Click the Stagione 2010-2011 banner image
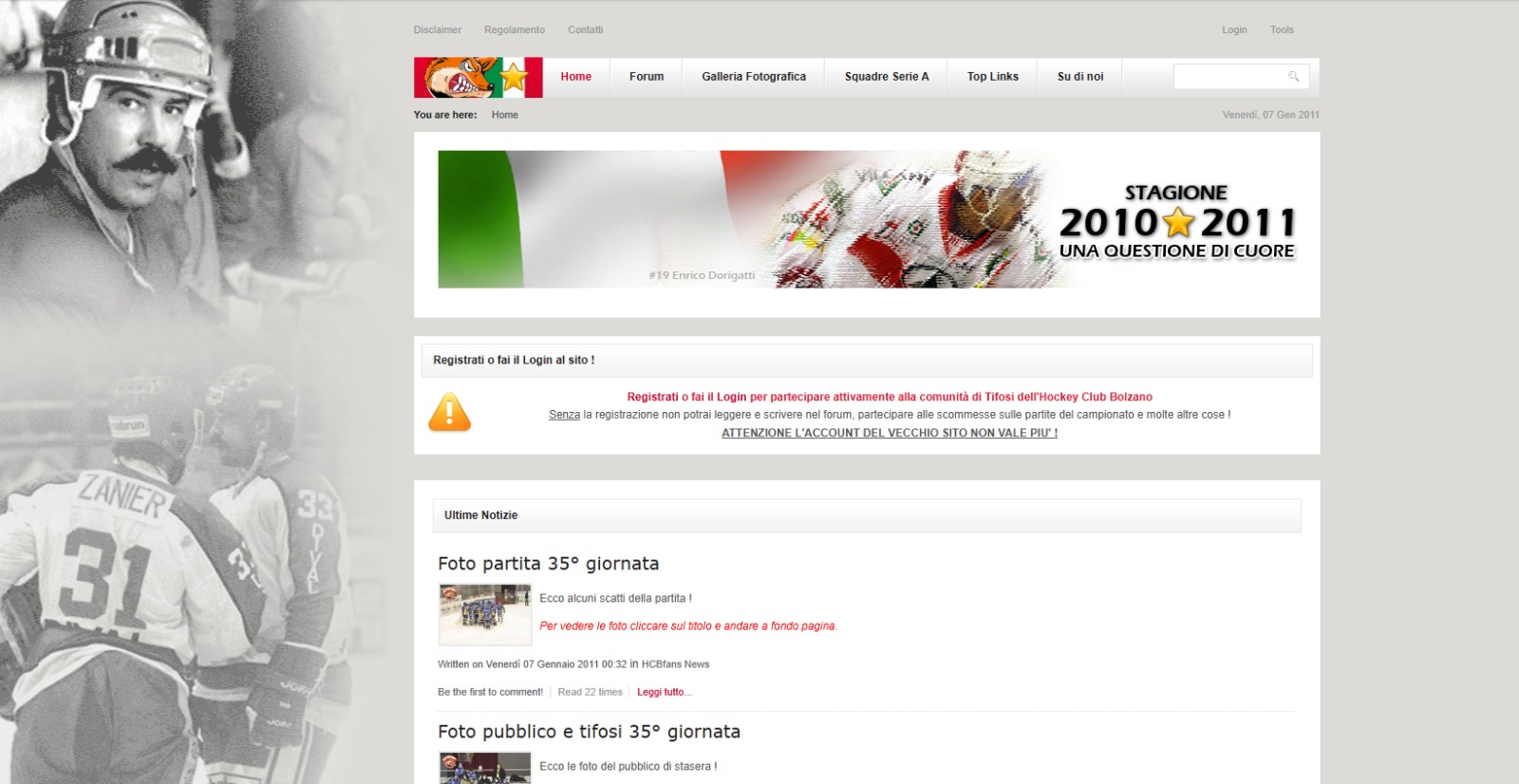 click(x=867, y=219)
